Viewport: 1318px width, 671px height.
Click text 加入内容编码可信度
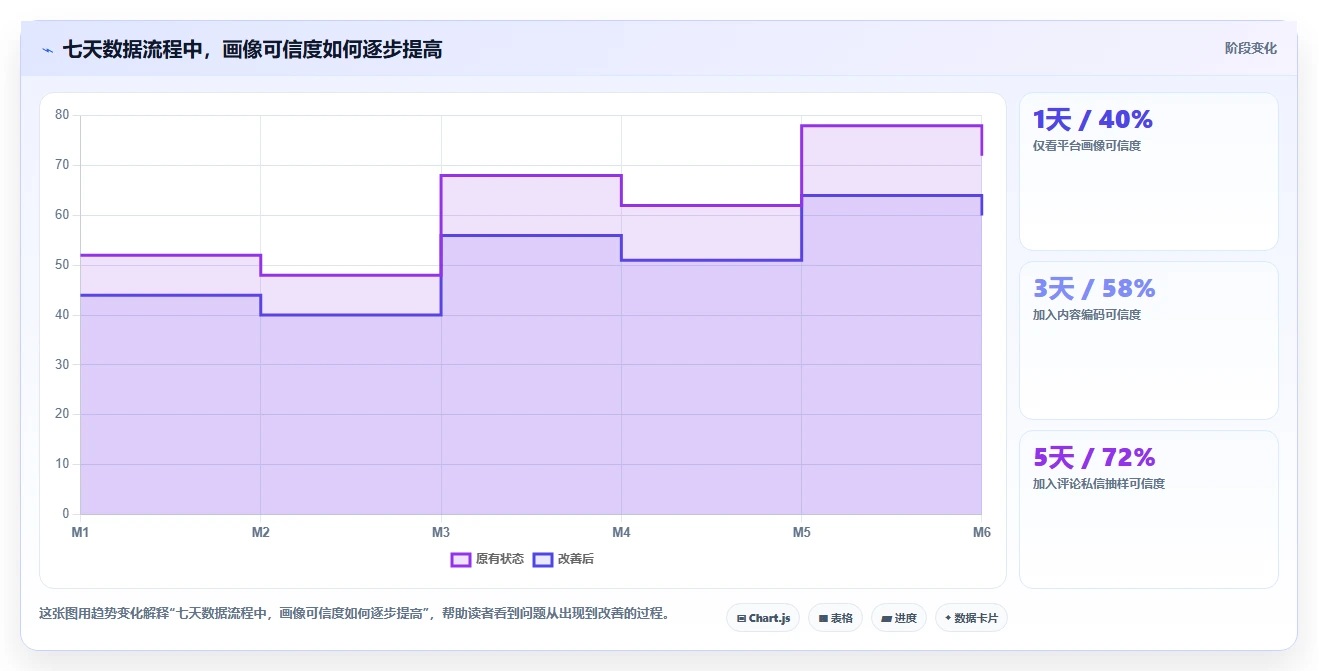tap(1087, 315)
